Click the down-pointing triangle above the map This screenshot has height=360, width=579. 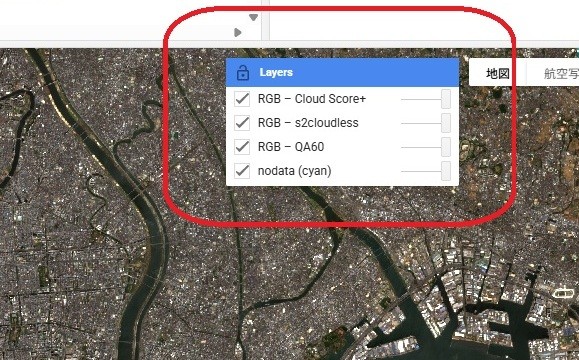click(x=253, y=17)
